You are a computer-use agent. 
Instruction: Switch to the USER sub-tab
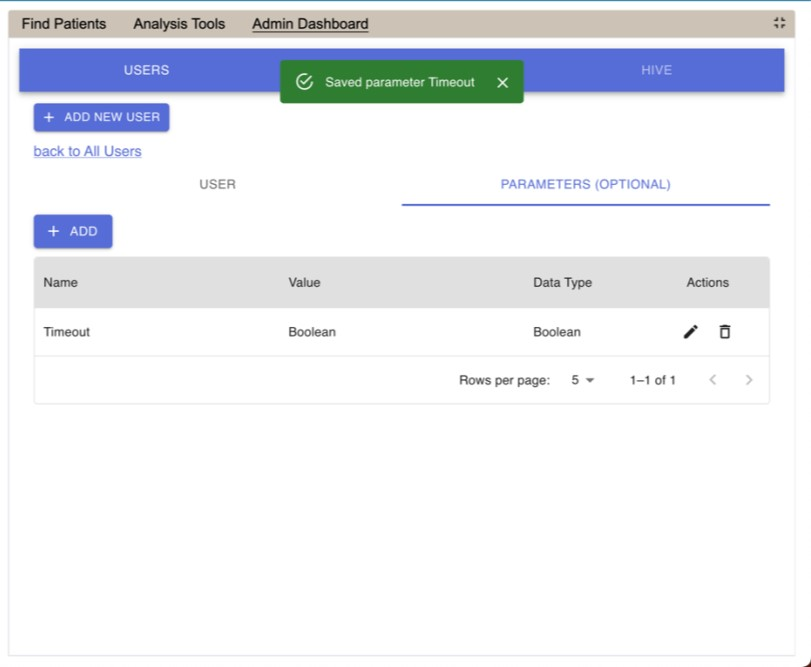tap(217, 184)
